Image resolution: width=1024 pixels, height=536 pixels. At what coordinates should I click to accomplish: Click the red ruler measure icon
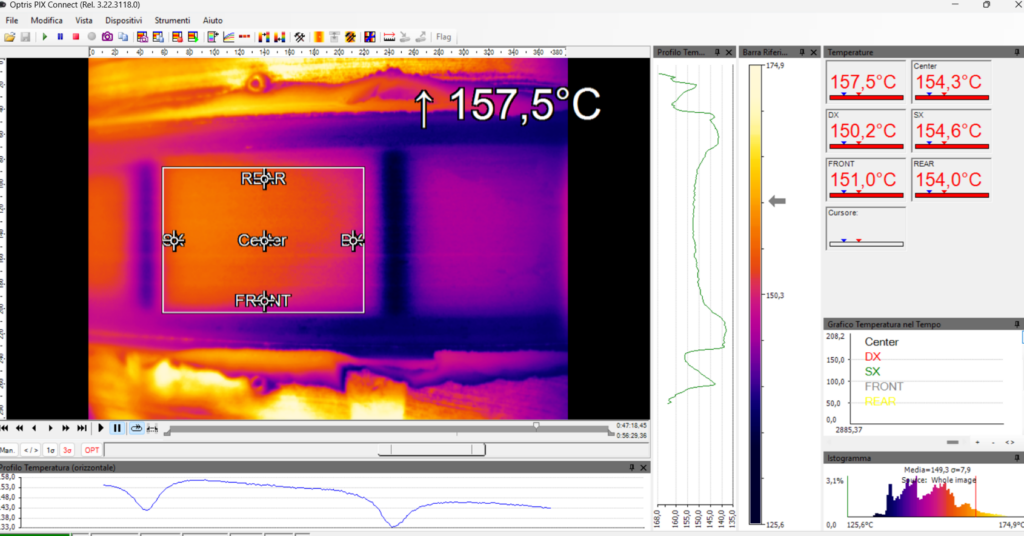tap(389, 37)
